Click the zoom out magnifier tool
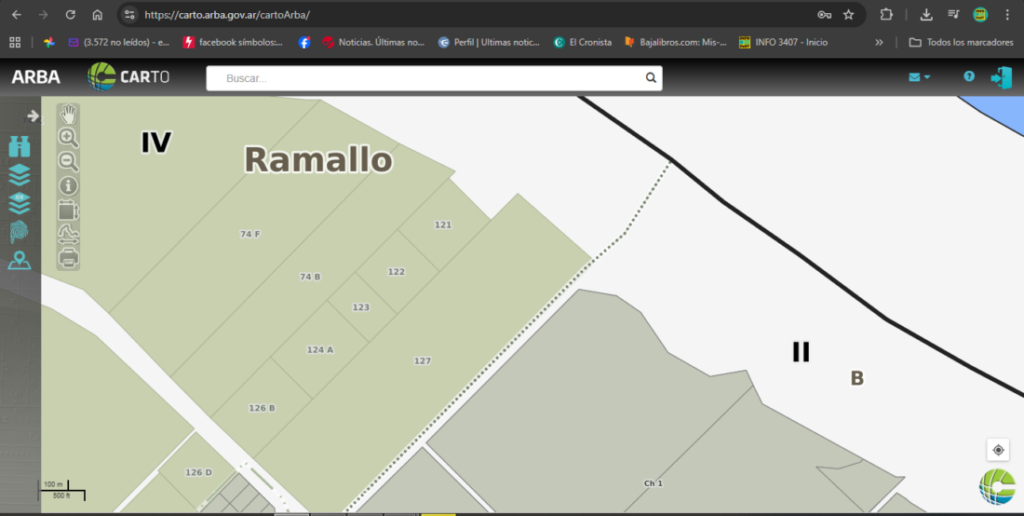The width and height of the screenshot is (1024, 516). (x=68, y=162)
